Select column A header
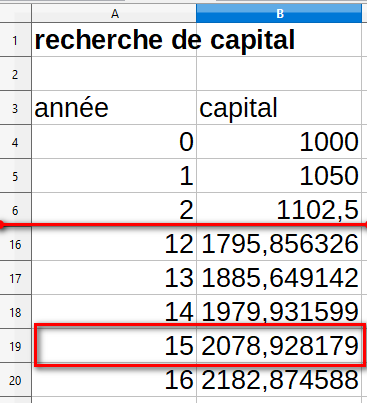Viewport: 367px width, 403px height. click(114, 14)
